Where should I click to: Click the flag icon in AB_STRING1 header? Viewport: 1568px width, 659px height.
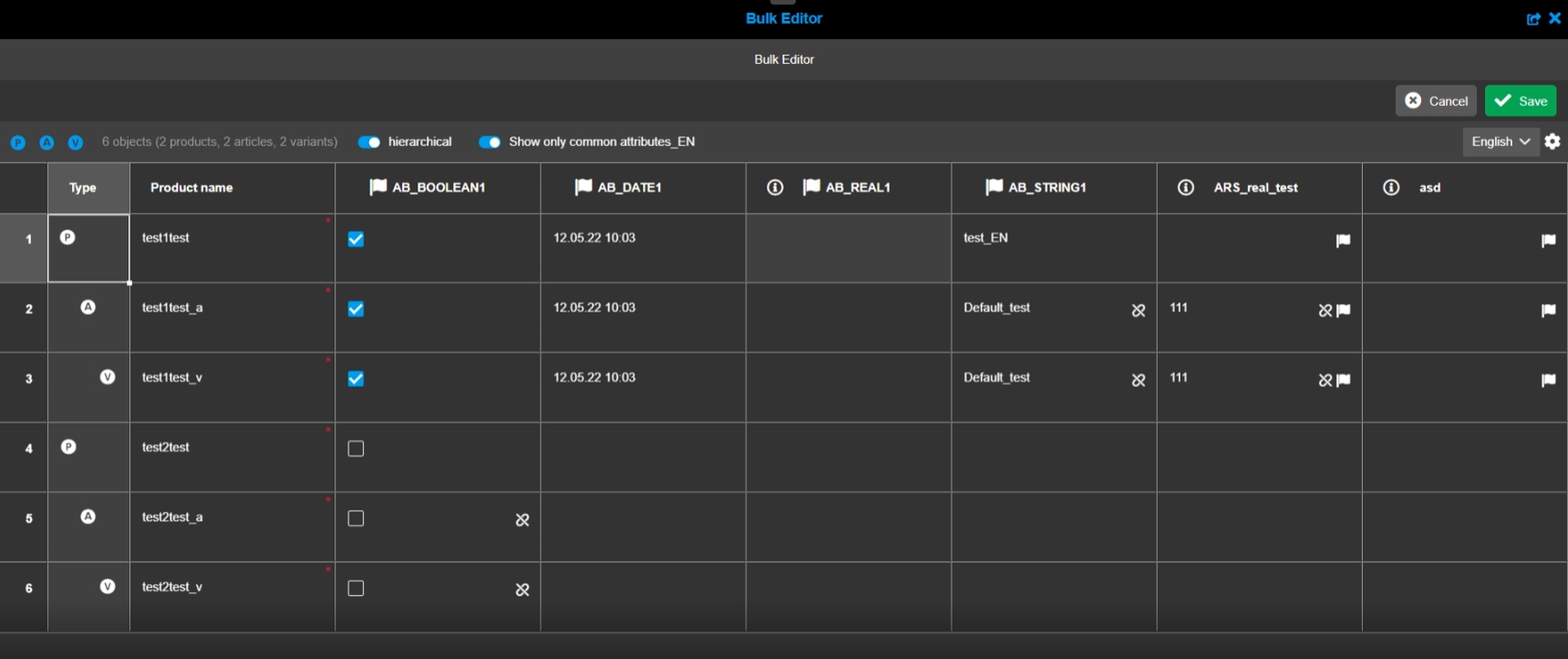tap(994, 187)
